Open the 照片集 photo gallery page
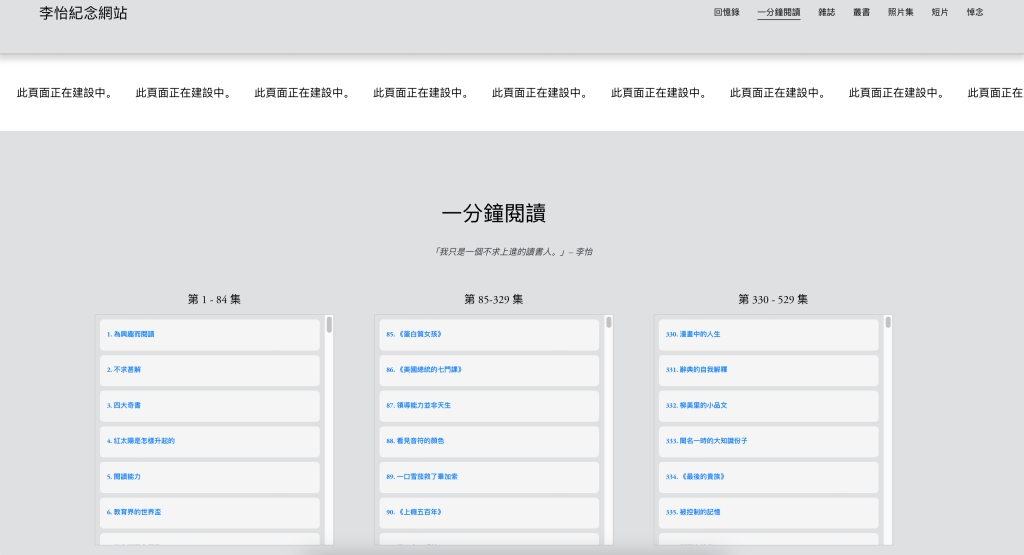The width and height of the screenshot is (1024, 555). (900, 12)
